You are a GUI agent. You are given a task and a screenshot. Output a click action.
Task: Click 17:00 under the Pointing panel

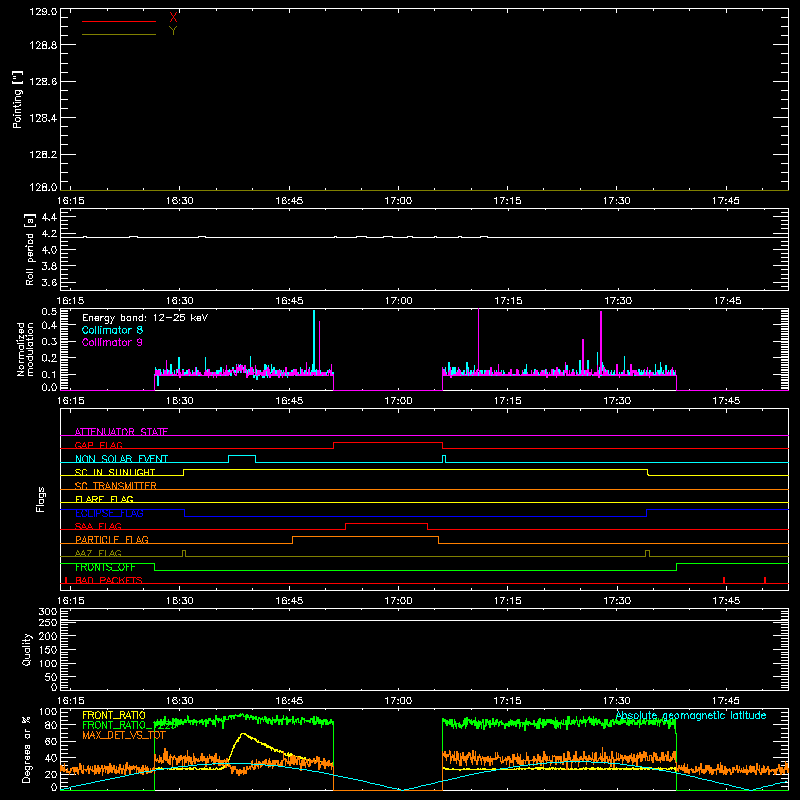[x=398, y=201]
